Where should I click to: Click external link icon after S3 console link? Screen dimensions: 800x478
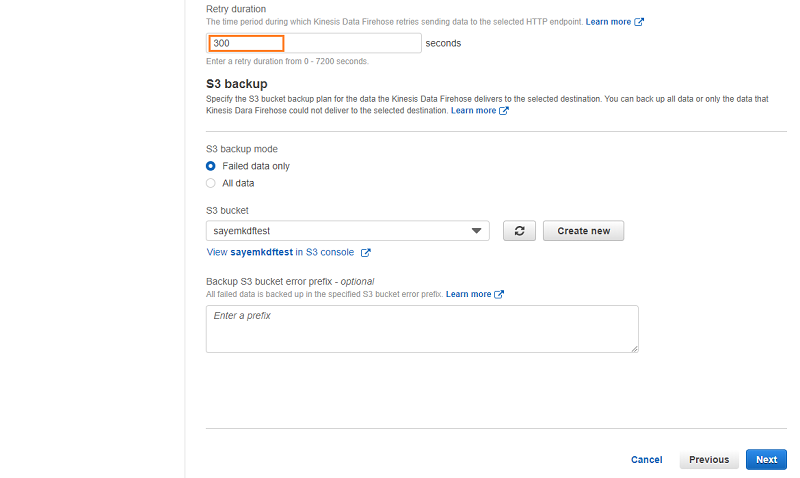tap(366, 253)
